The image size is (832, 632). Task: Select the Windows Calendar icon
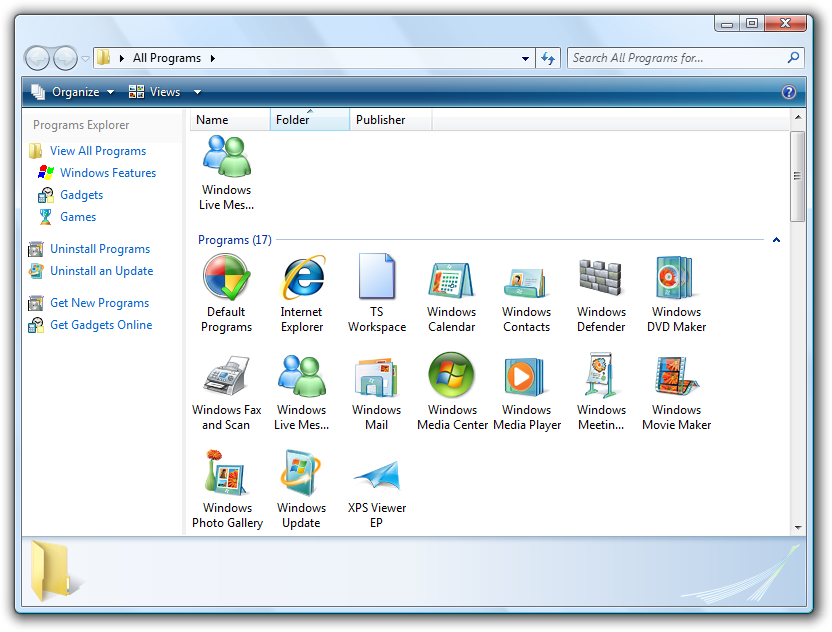452,278
